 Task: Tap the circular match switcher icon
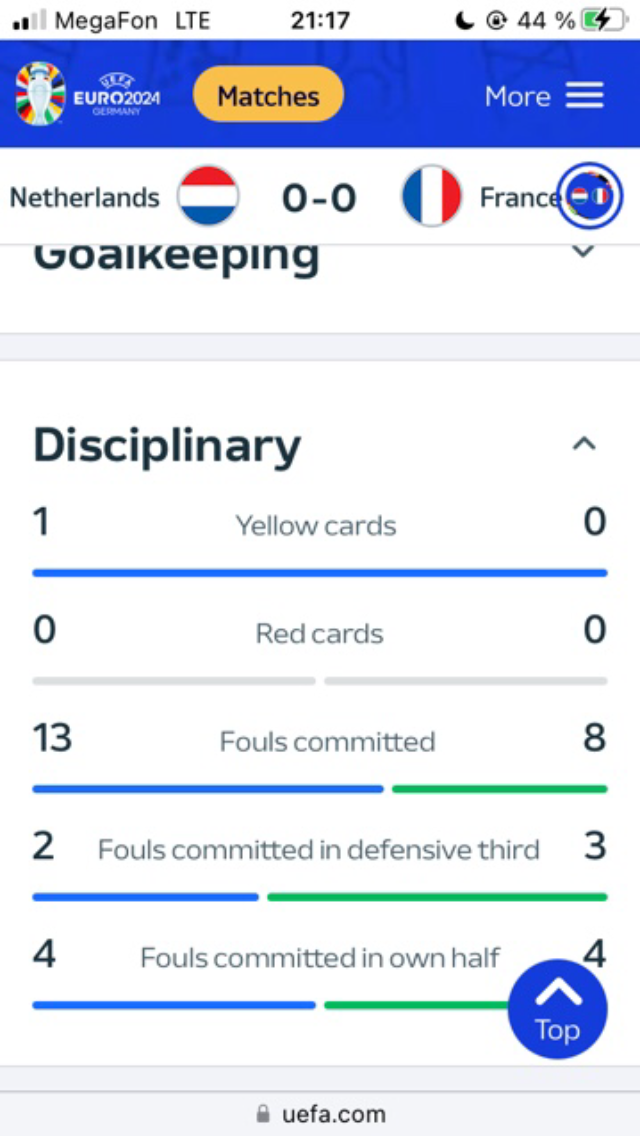tap(590, 196)
